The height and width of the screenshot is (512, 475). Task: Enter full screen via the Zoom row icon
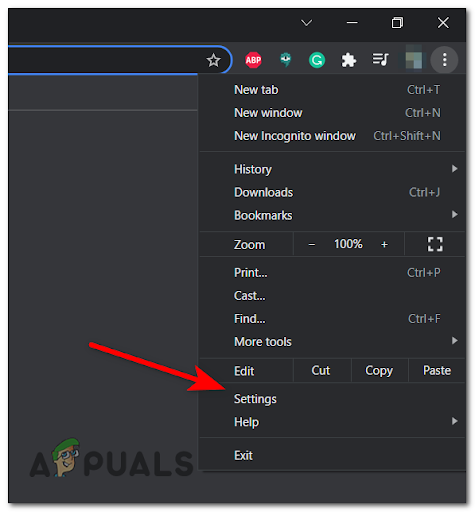[435, 244]
